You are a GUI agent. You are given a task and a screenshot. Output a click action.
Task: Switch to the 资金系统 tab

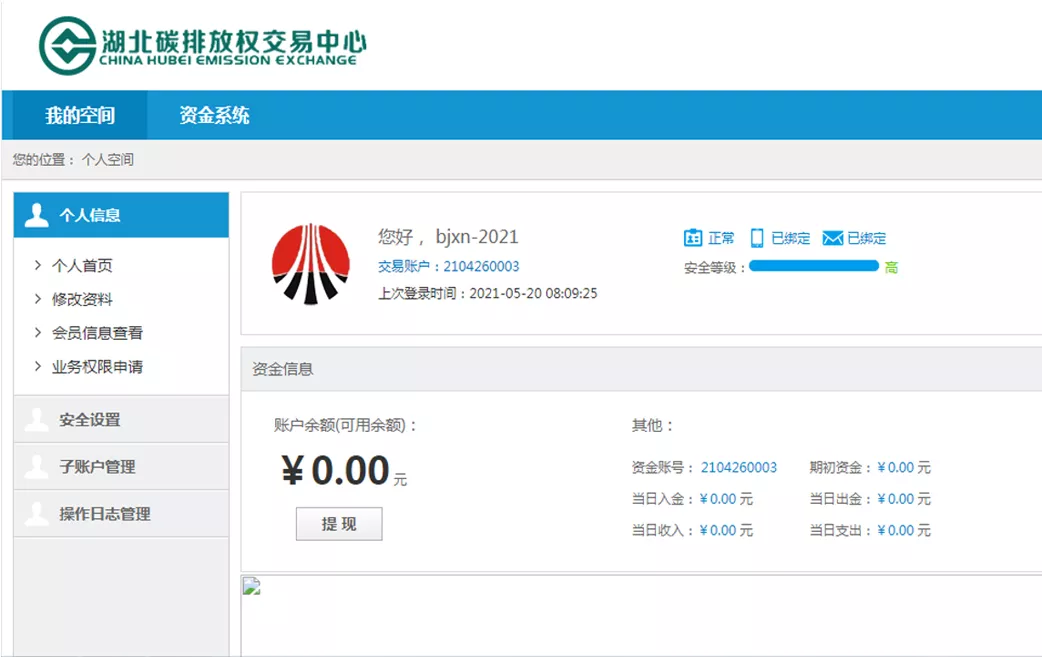214,115
